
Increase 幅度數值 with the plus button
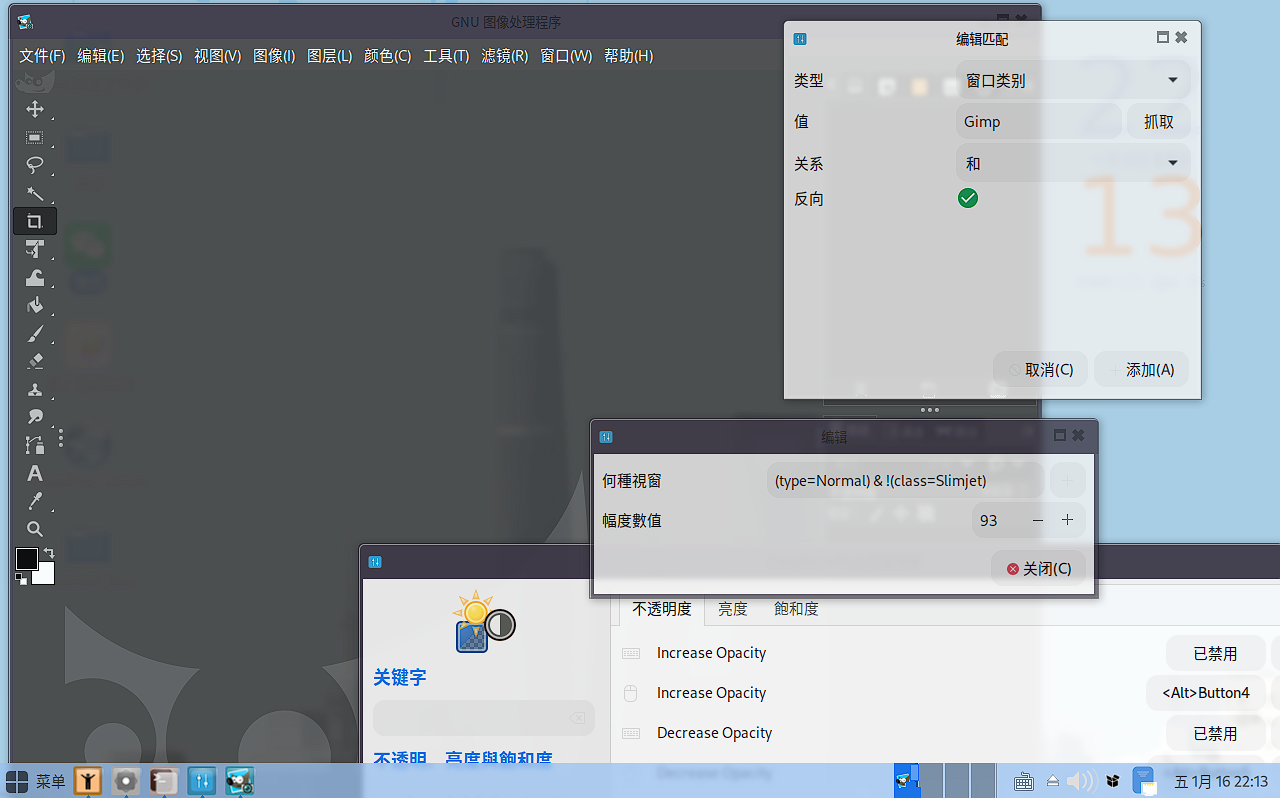(1068, 520)
